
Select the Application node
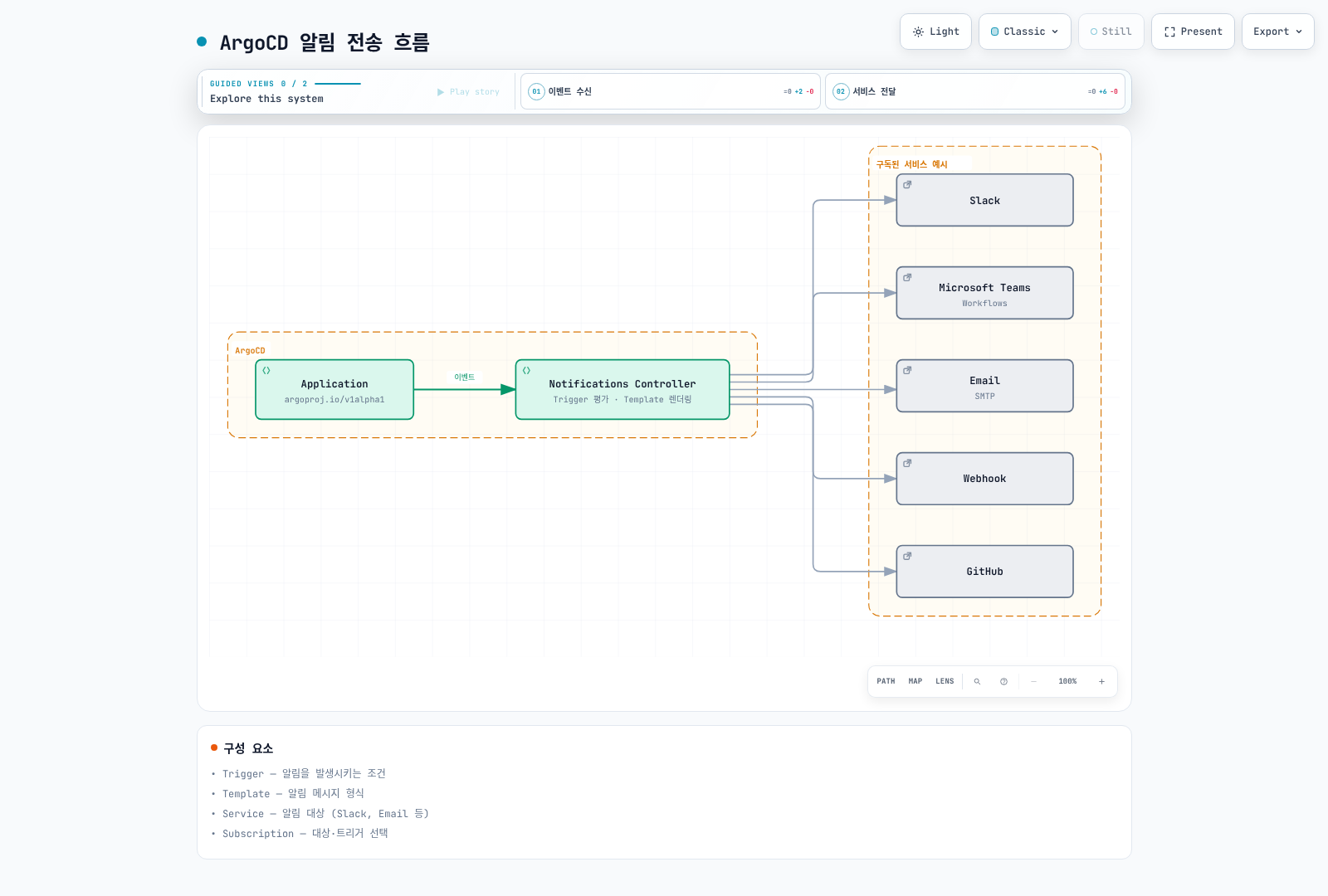coord(334,390)
